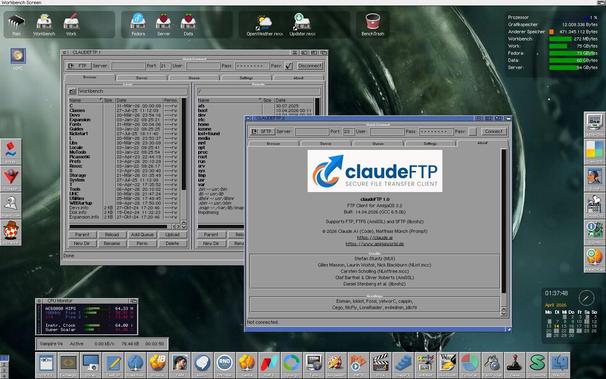Switch to the Browser tab in the SFTP window
This screenshot has height=379, width=606.
pos(273,143)
